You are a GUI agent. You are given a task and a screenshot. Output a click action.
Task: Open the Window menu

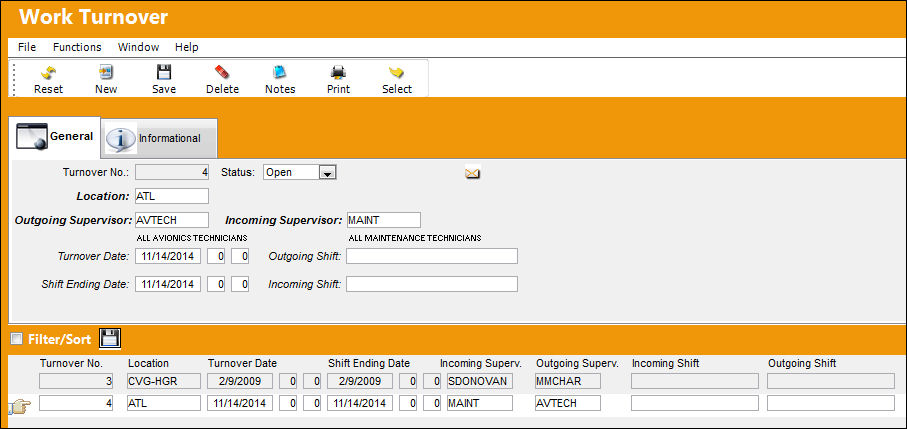[138, 47]
